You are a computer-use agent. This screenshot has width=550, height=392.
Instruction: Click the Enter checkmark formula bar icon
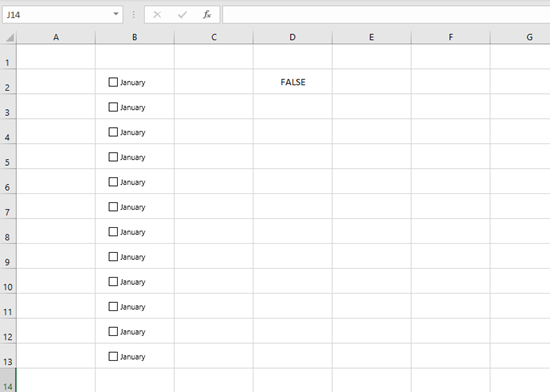(182, 15)
